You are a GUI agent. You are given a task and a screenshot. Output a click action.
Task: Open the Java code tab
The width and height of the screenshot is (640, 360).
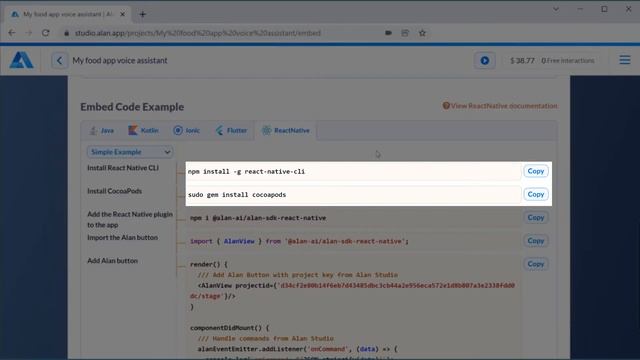coord(102,131)
